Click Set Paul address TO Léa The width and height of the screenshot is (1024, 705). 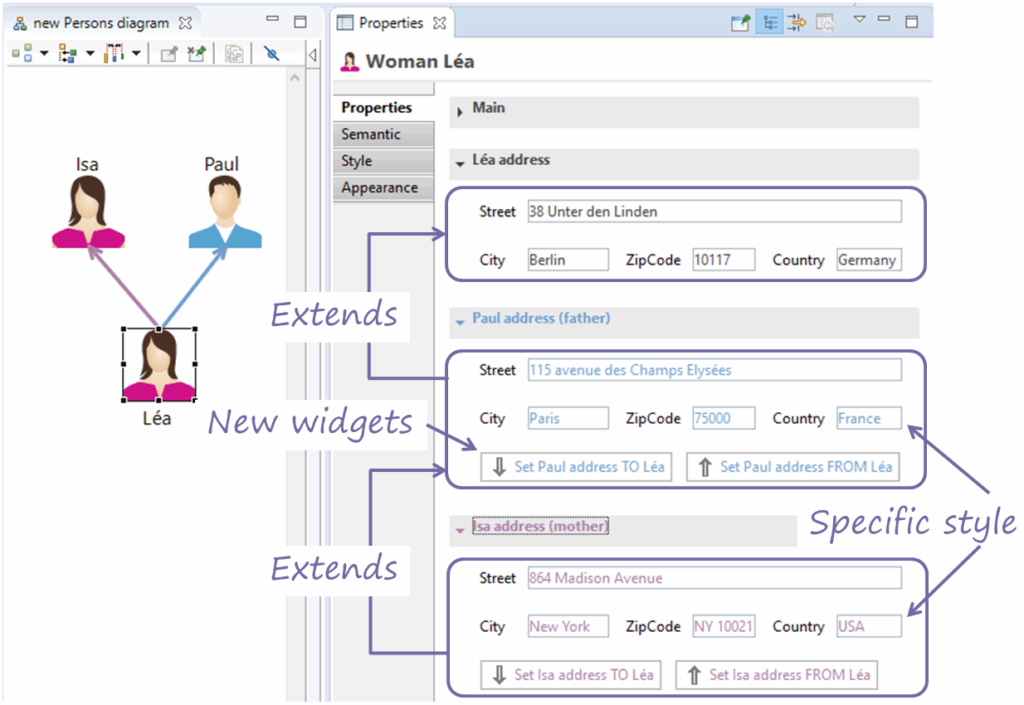(x=576, y=466)
